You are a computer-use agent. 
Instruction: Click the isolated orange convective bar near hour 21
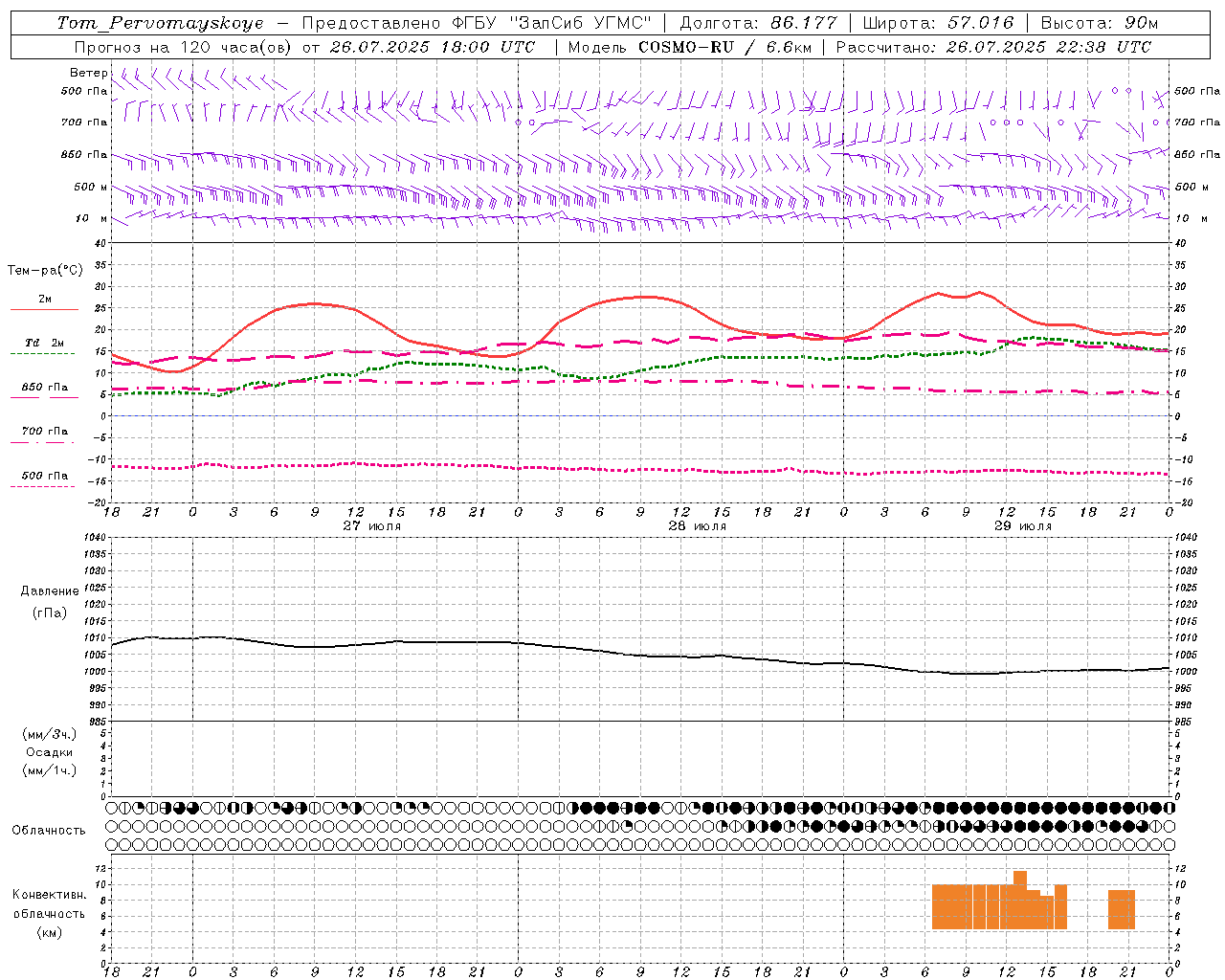coord(1122,910)
